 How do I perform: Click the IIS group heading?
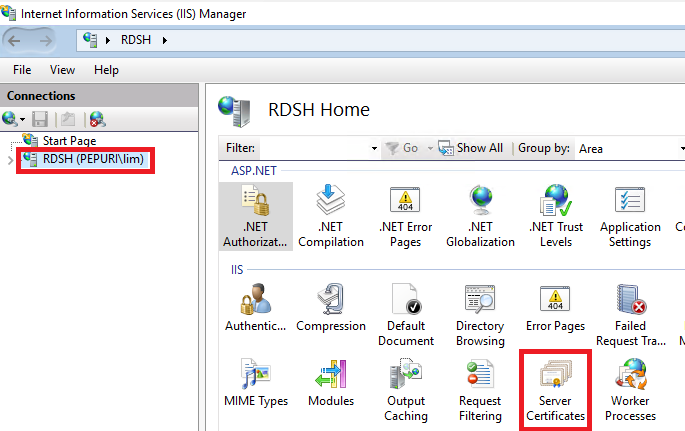coord(237,270)
